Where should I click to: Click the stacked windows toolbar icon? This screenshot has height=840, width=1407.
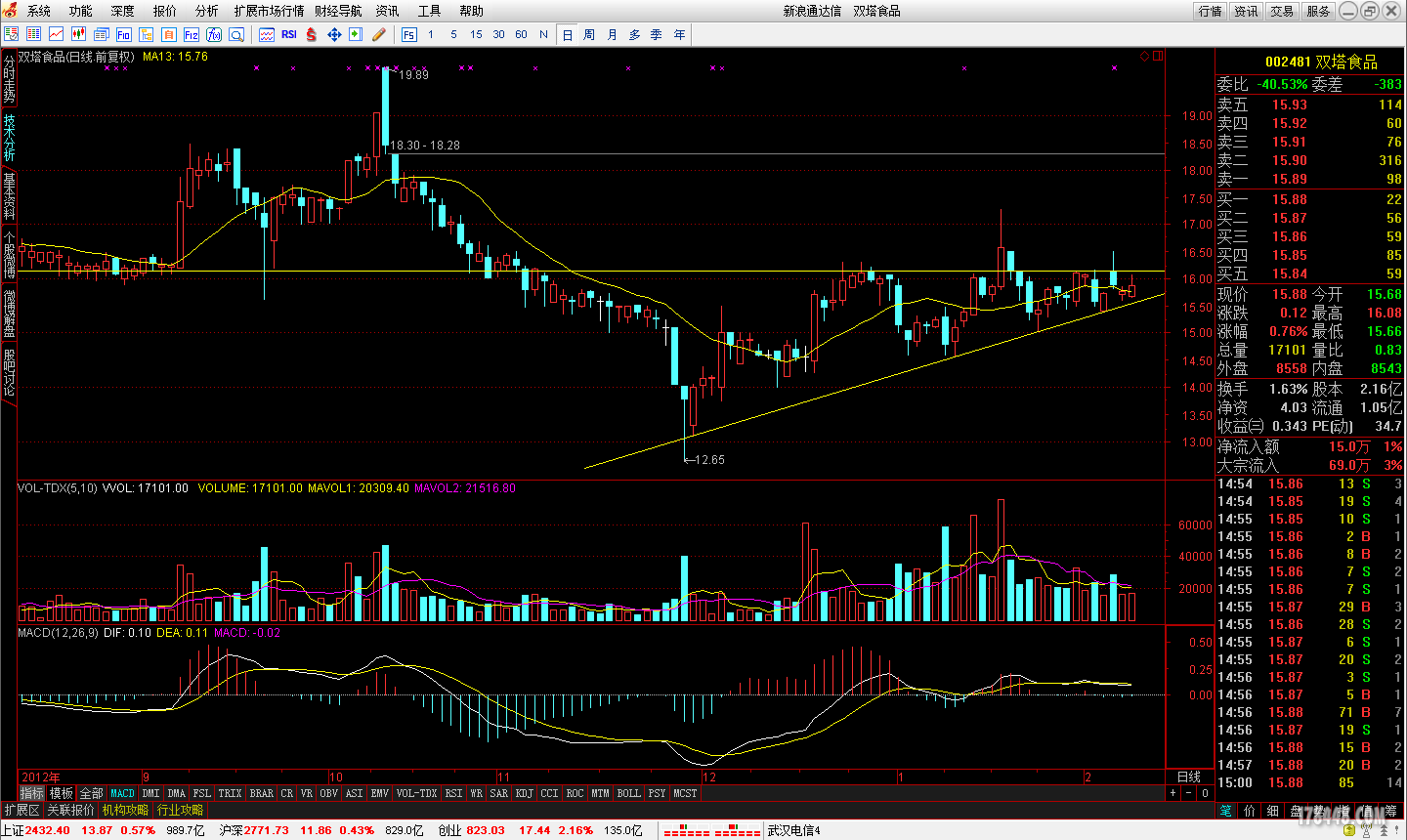pyautogui.click(x=101, y=34)
